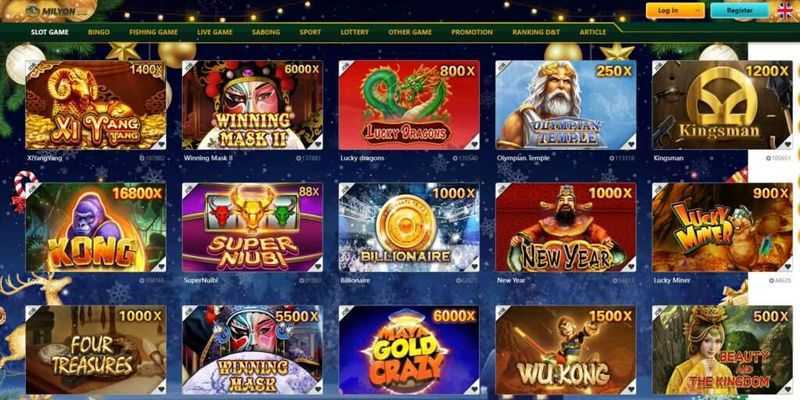The image size is (800, 400).
Task: Open the Super Niubi slot thumbnail
Action: coord(253,228)
